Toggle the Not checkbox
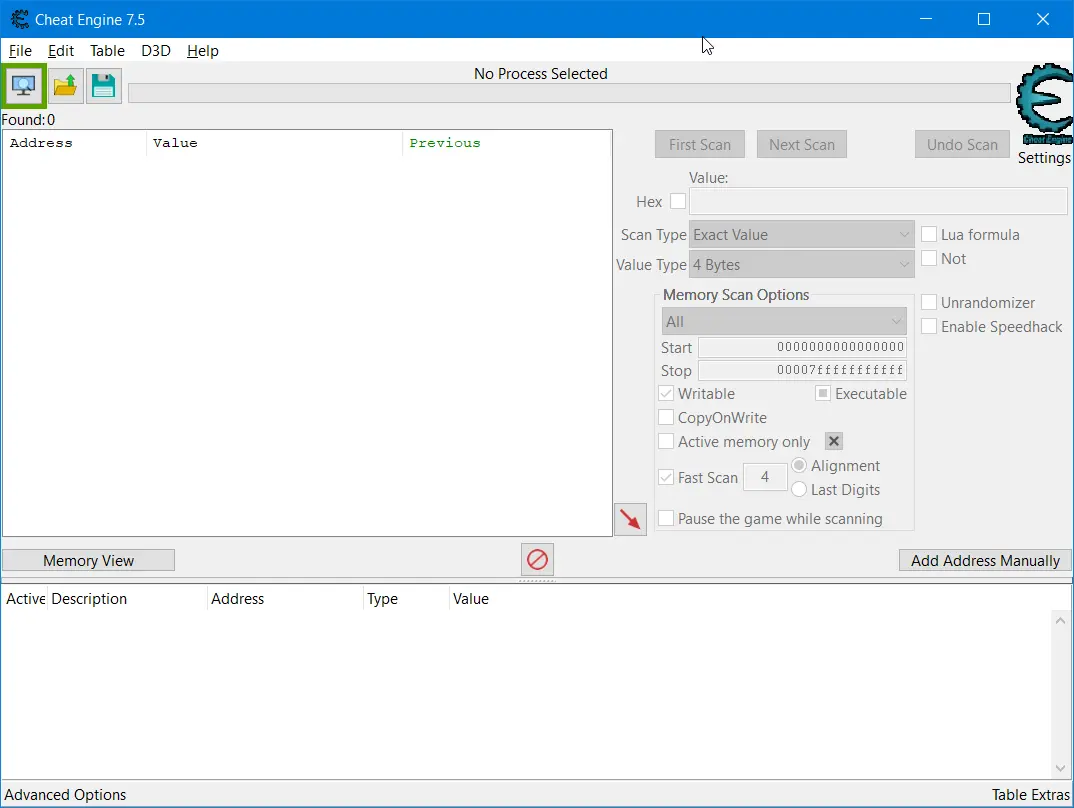 (x=929, y=258)
